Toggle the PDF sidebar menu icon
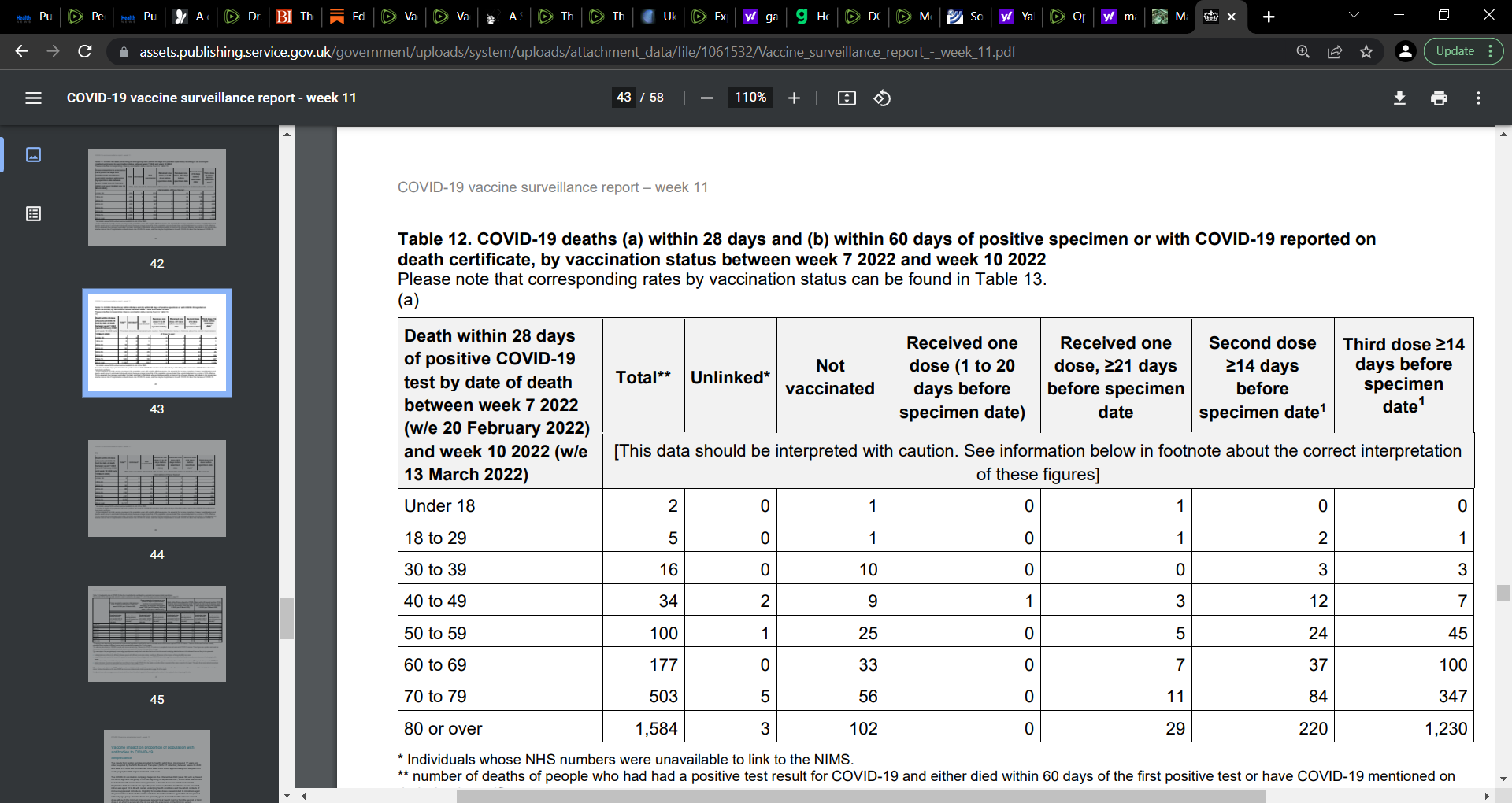 (x=33, y=98)
